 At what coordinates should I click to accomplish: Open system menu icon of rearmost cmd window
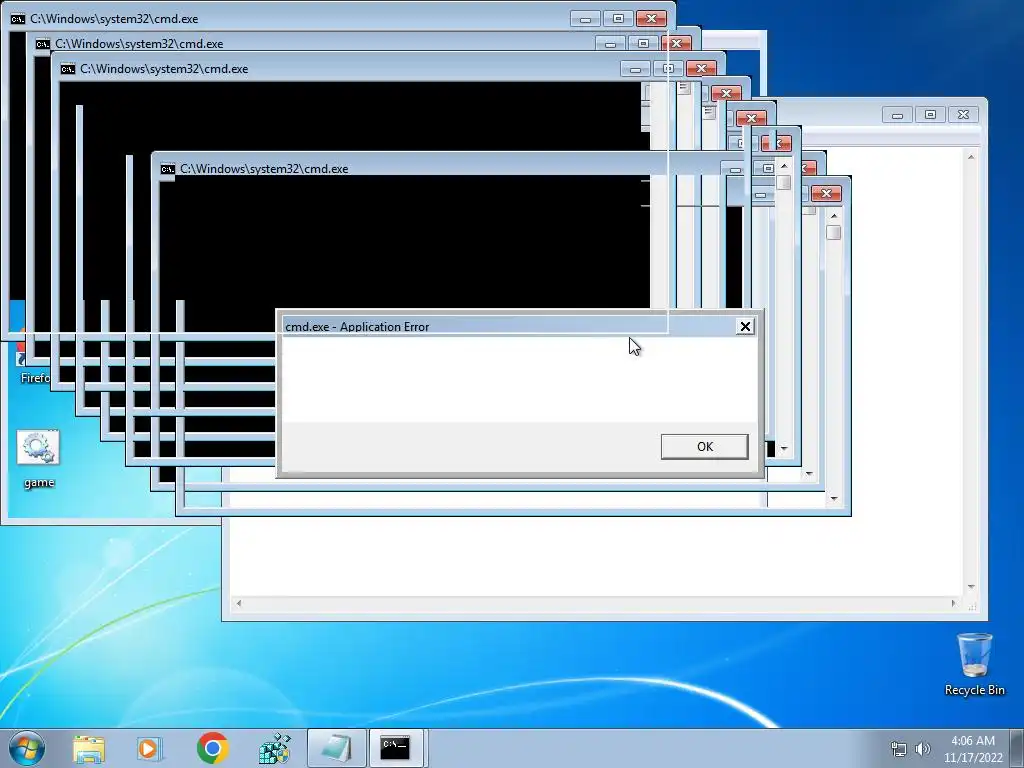click(18, 19)
